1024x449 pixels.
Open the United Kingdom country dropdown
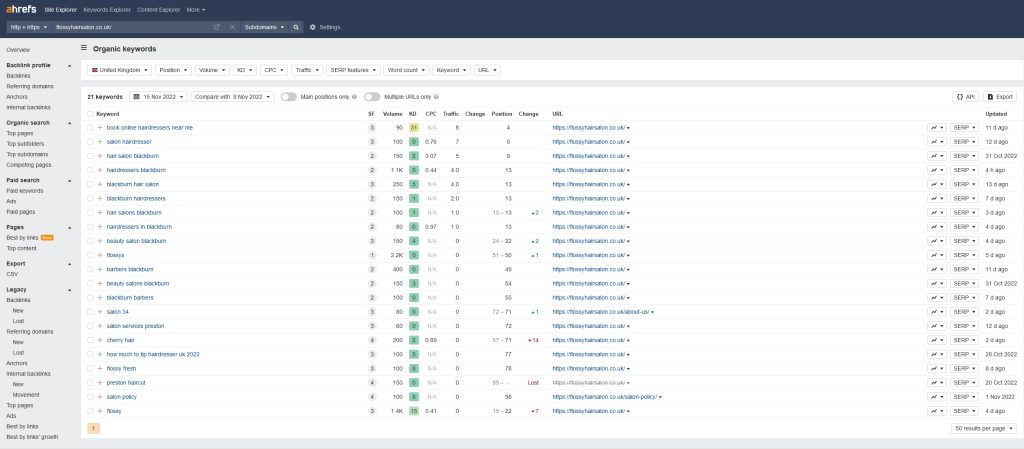click(x=120, y=70)
